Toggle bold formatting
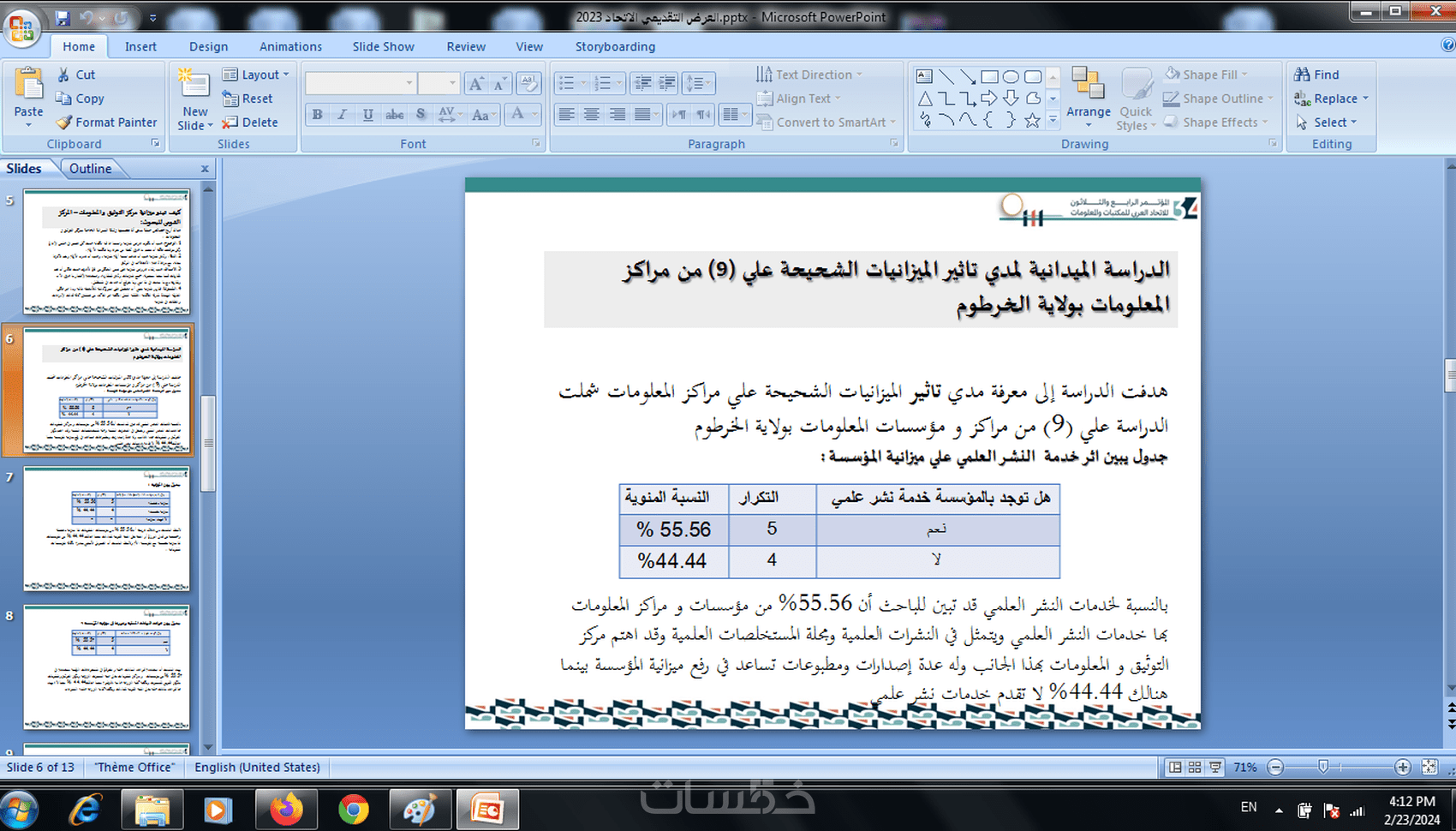Viewport: 1456px width, 831px height. click(318, 114)
